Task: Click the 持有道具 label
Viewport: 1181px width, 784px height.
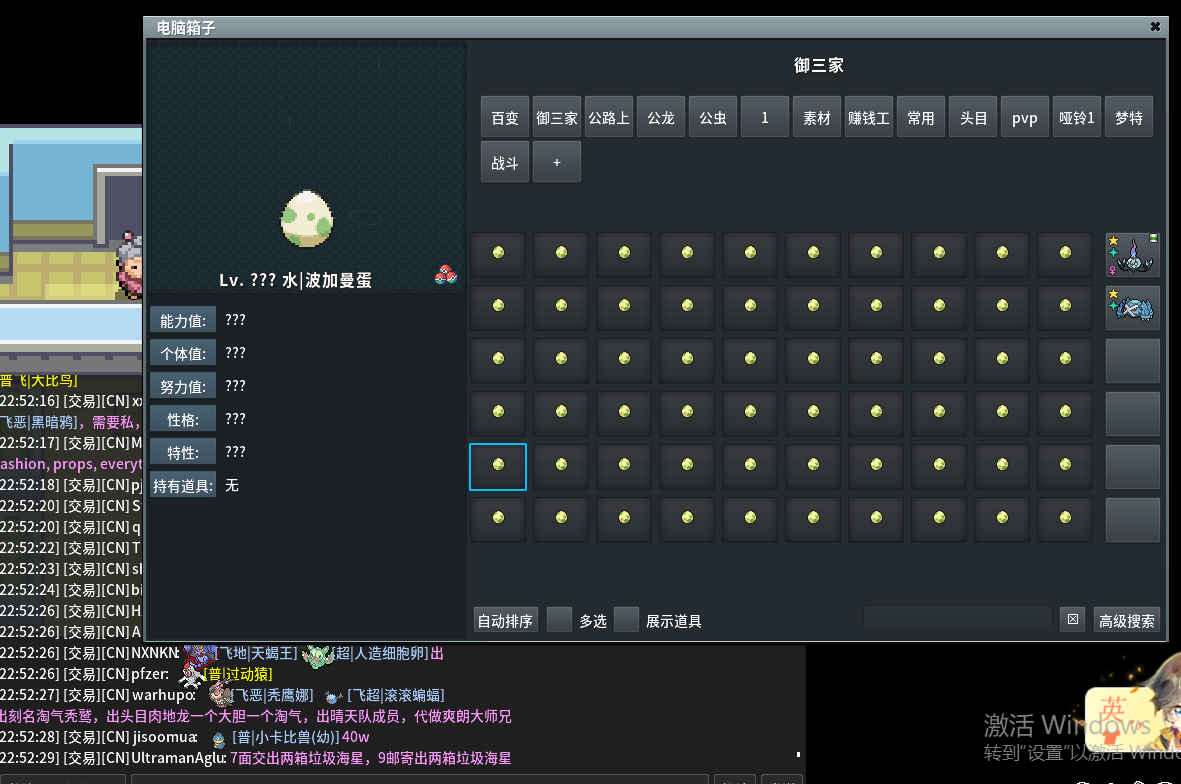Action: 183,486
